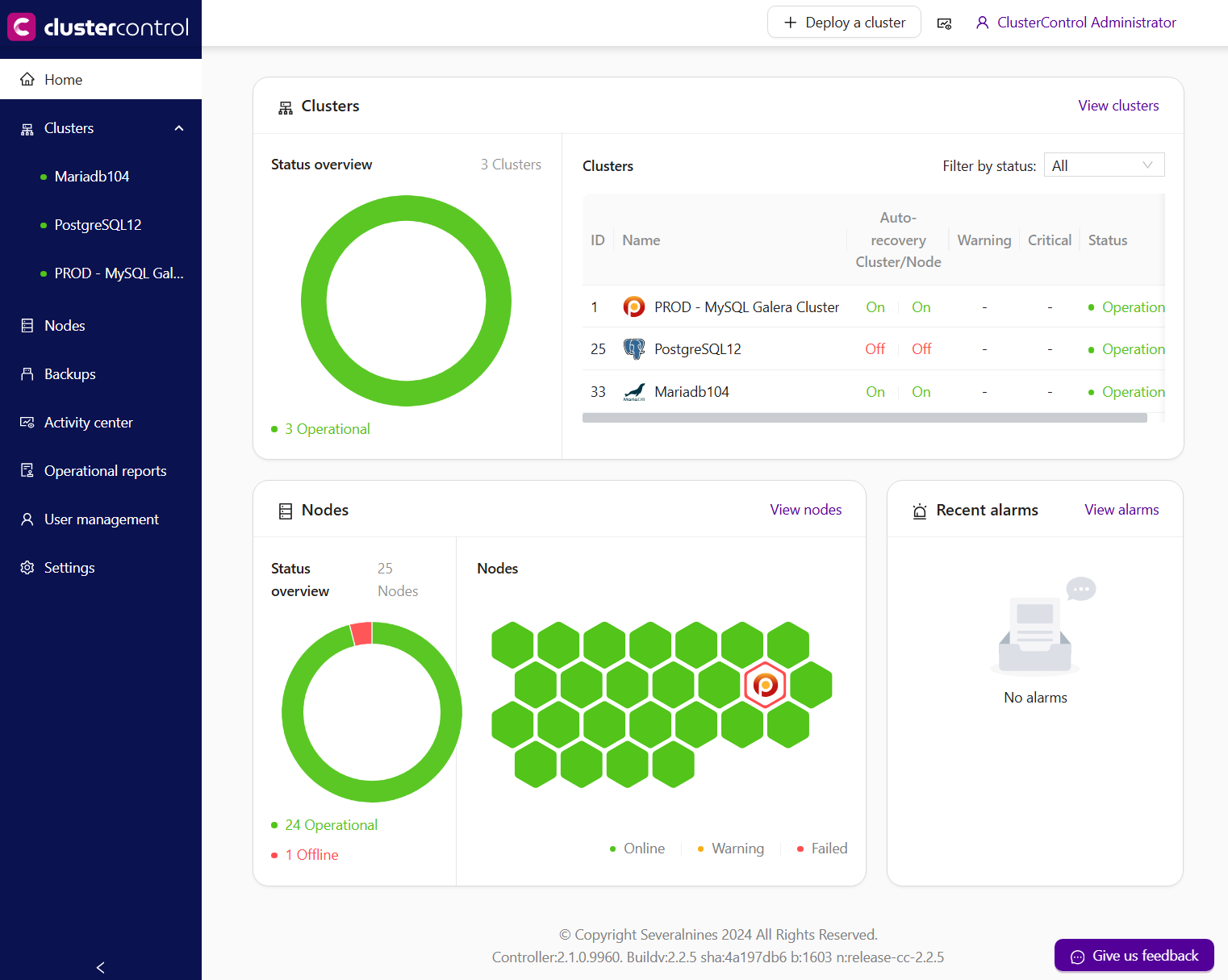Click the Deploy a cluster button

(x=844, y=23)
